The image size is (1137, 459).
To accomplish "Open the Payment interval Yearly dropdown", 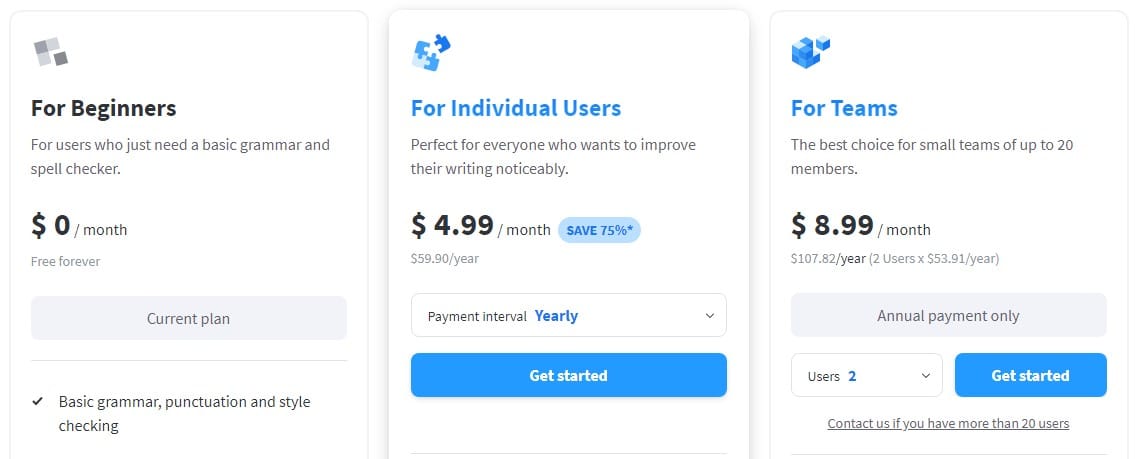I will 568,316.
